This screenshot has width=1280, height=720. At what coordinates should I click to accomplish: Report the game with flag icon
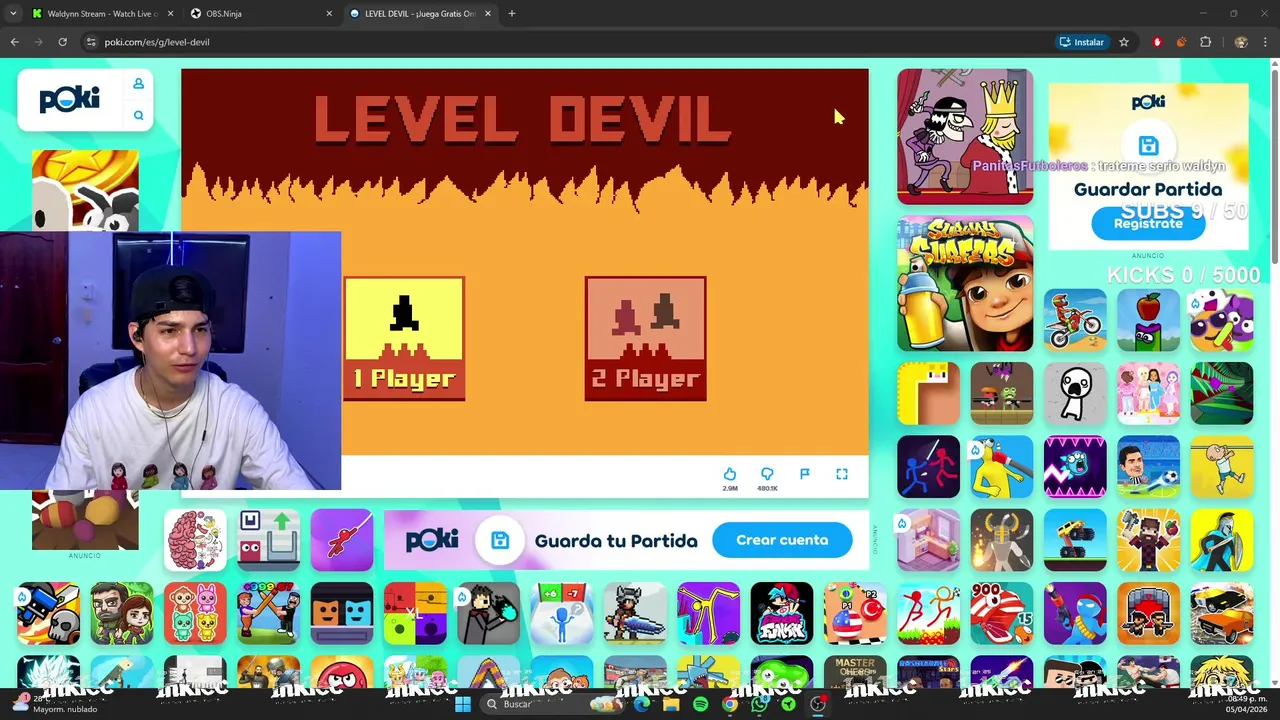pos(804,474)
